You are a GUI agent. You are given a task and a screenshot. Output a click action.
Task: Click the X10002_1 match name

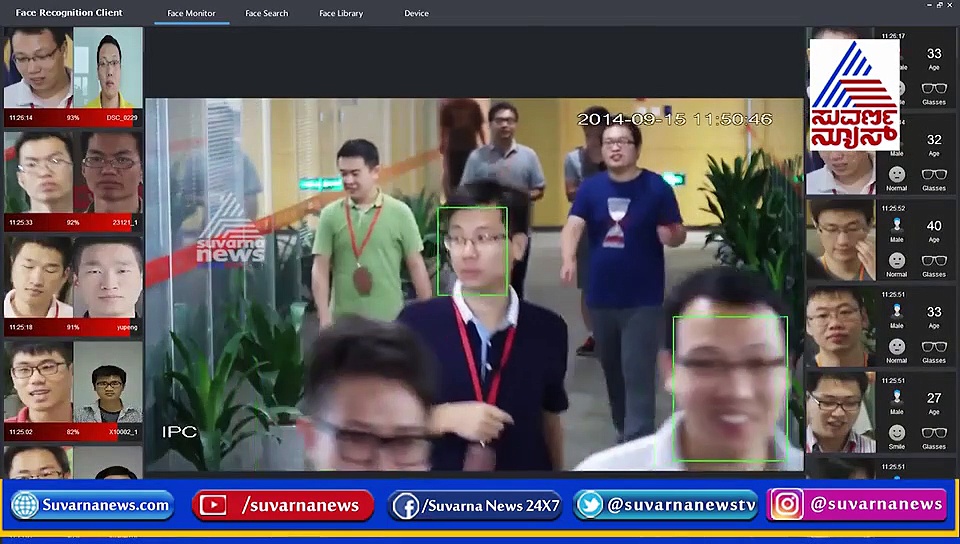point(123,432)
